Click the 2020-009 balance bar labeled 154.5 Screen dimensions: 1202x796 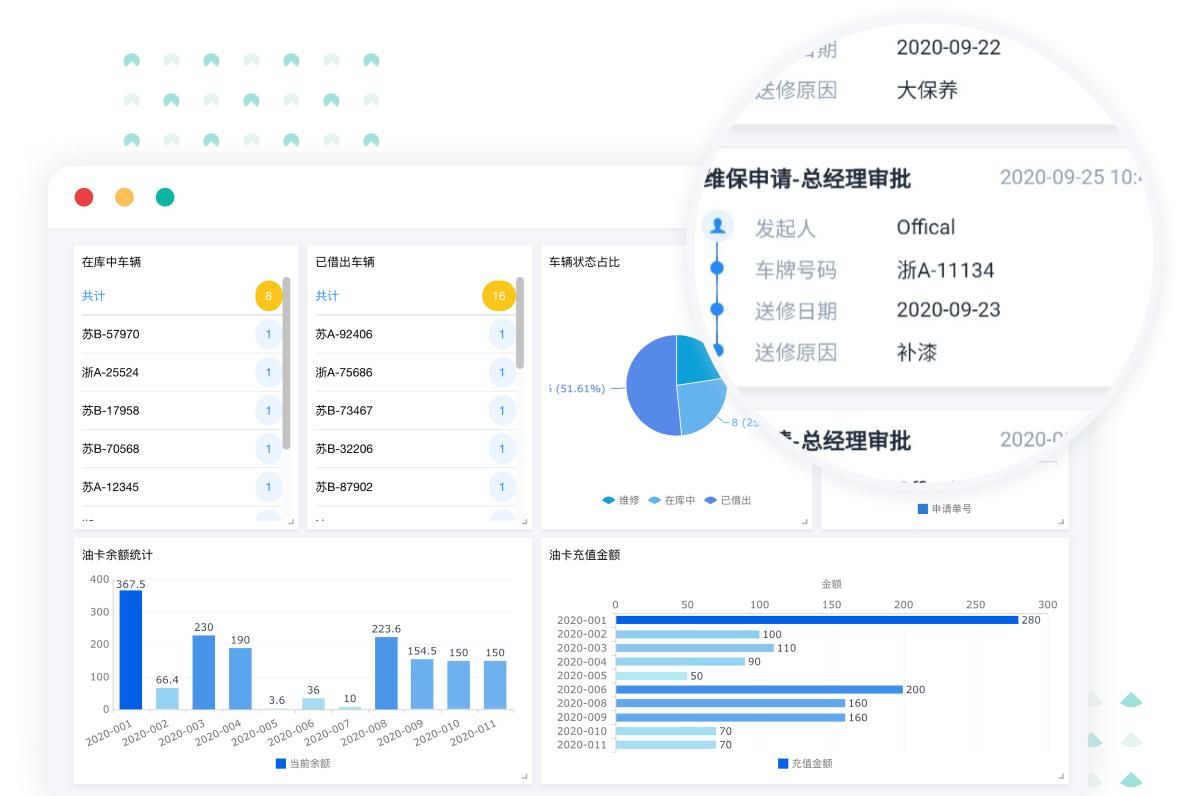coord(422,684)
